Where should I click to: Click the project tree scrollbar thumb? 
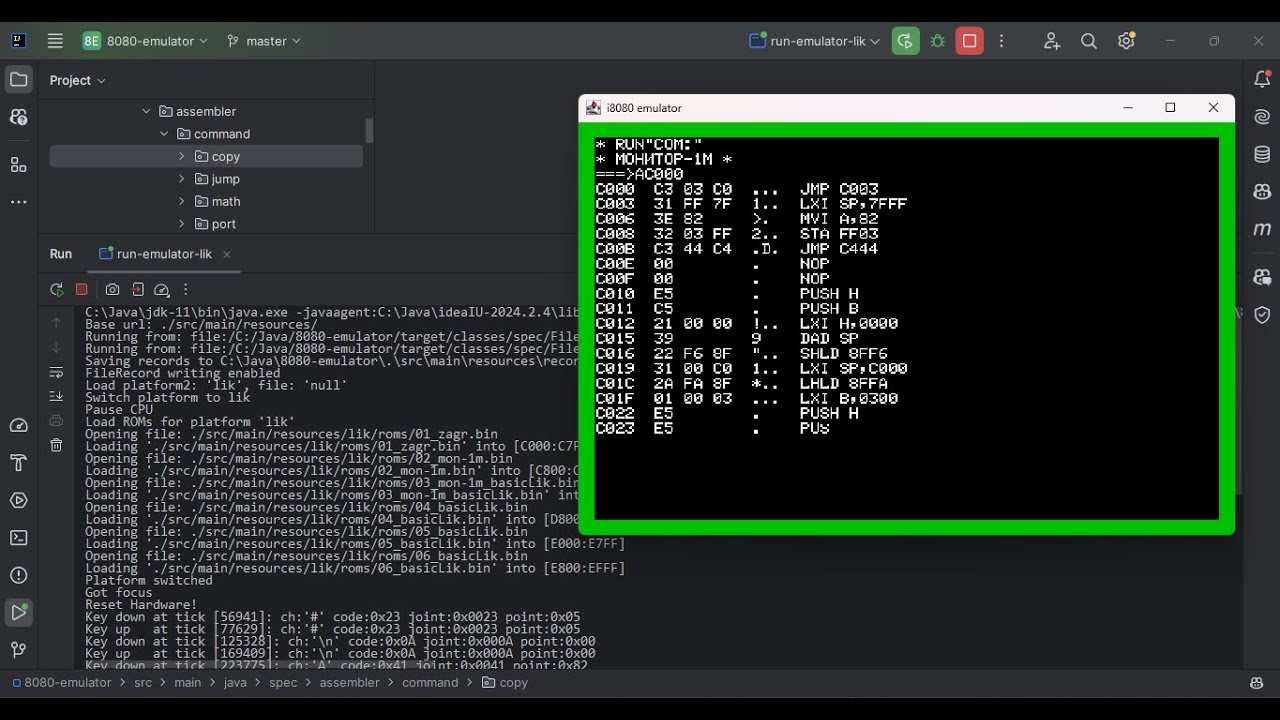tap(369, 131)
